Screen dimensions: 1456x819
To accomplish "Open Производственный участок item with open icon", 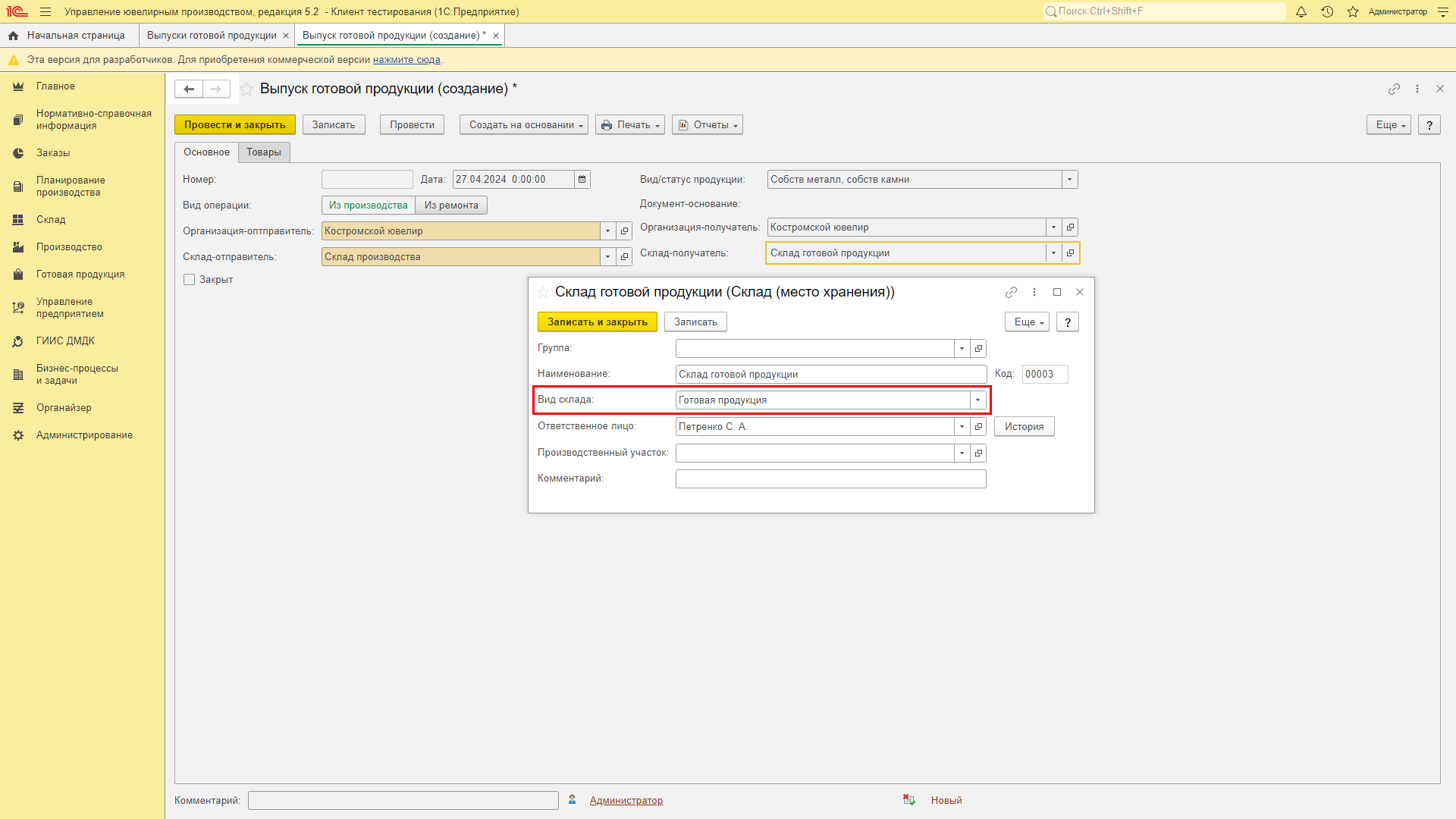I will pos(978,453).
